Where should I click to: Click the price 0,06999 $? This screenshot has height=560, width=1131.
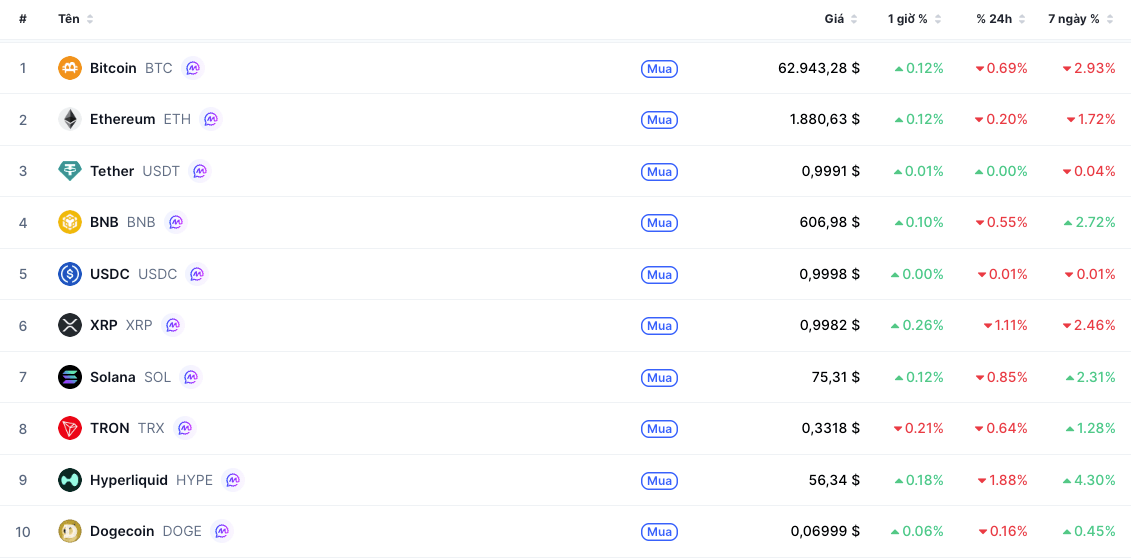click(x=825, y=531)
